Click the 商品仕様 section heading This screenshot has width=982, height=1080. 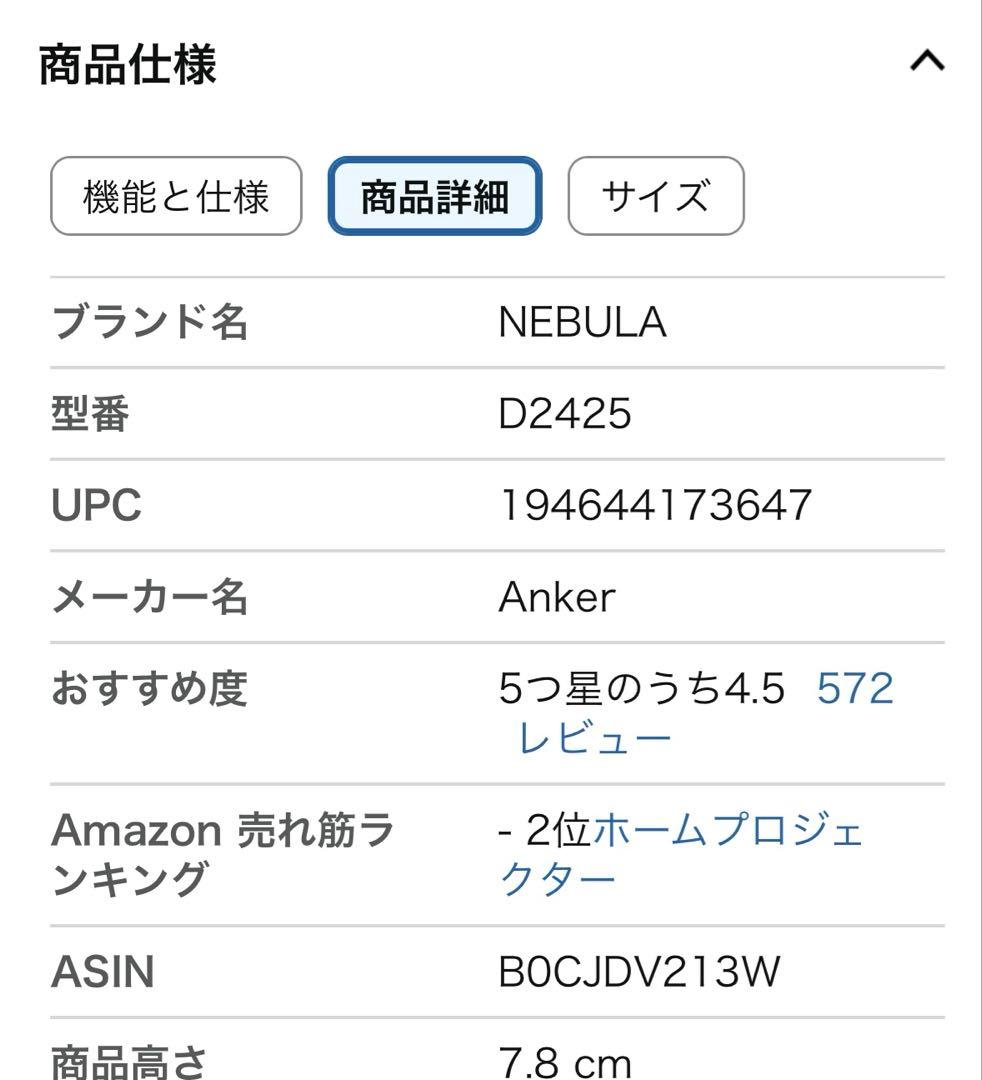pos(128,65)
